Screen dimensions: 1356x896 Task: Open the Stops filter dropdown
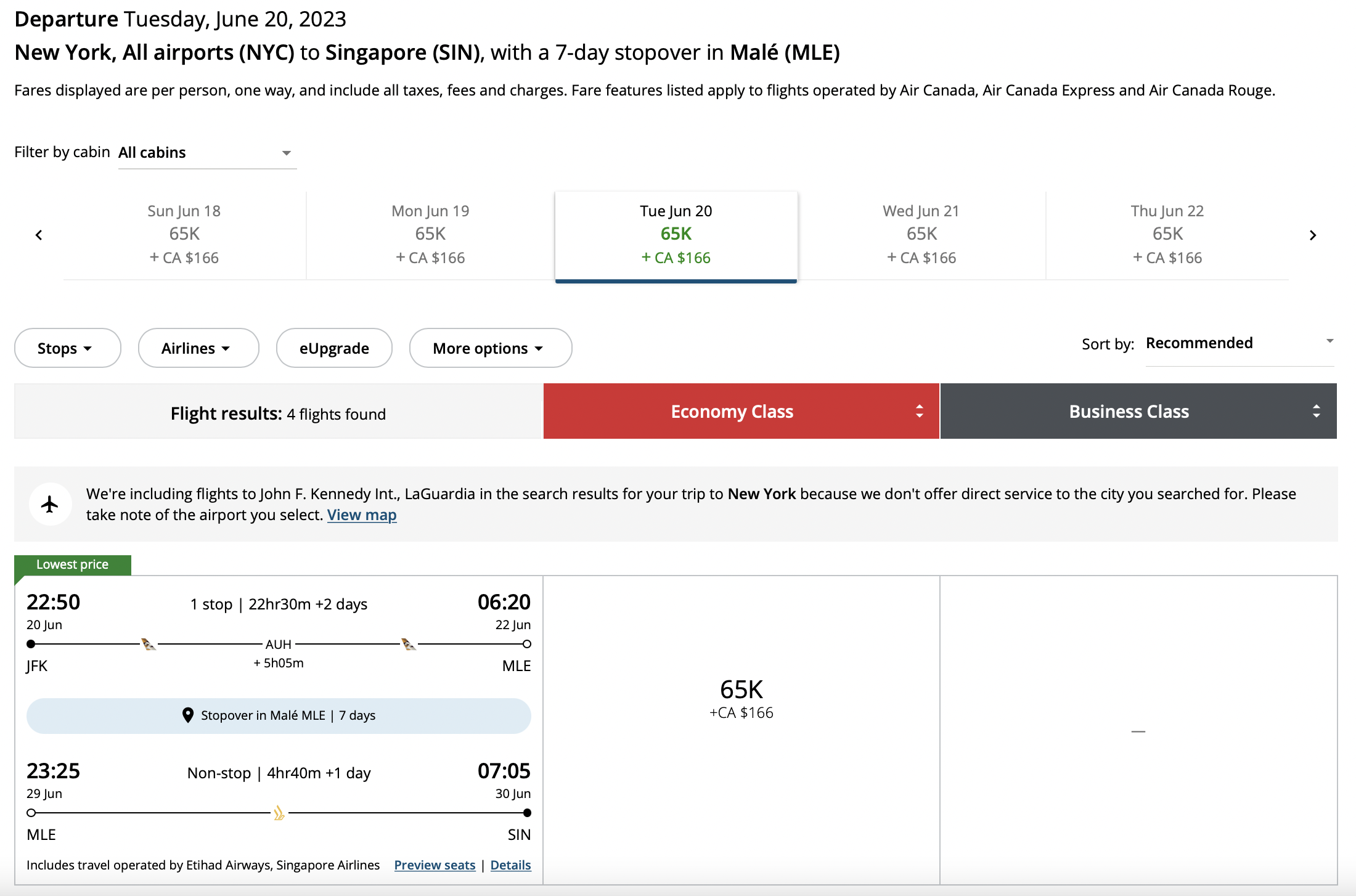pos(68,348)
